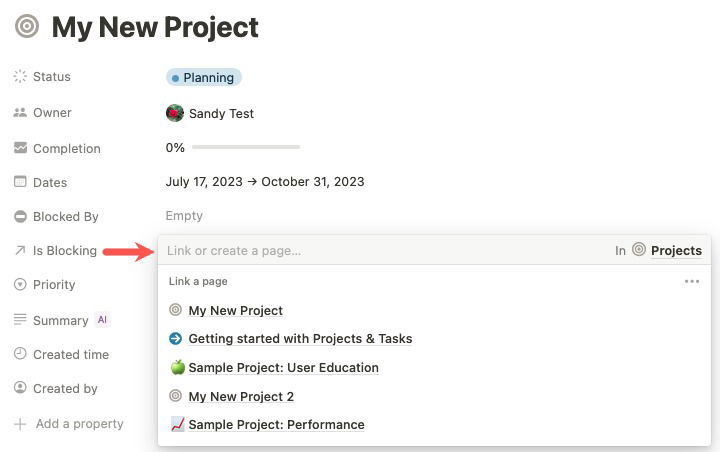Screen dimensions: 720x452
Task: Click the Completion property chart icon
Action: (x=20, y=148)
